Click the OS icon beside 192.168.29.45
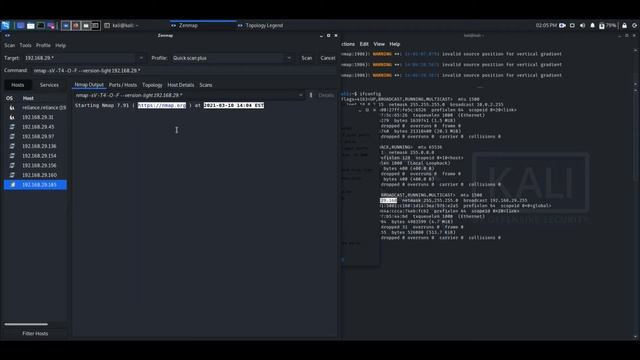The height and width of the screenshot is (360, 640). (12, 127)
